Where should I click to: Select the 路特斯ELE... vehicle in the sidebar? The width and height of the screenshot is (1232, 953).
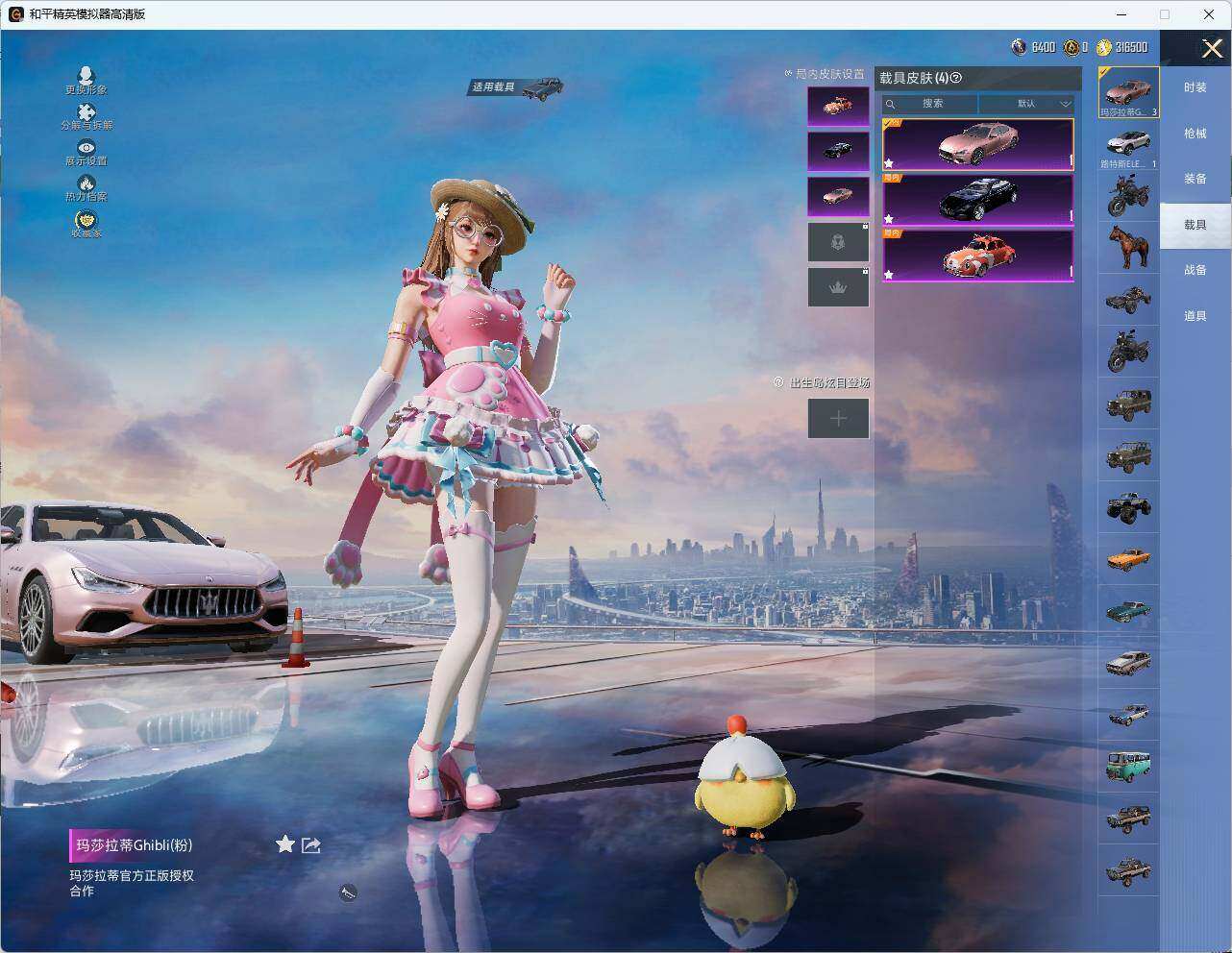tap(1128, 145)
